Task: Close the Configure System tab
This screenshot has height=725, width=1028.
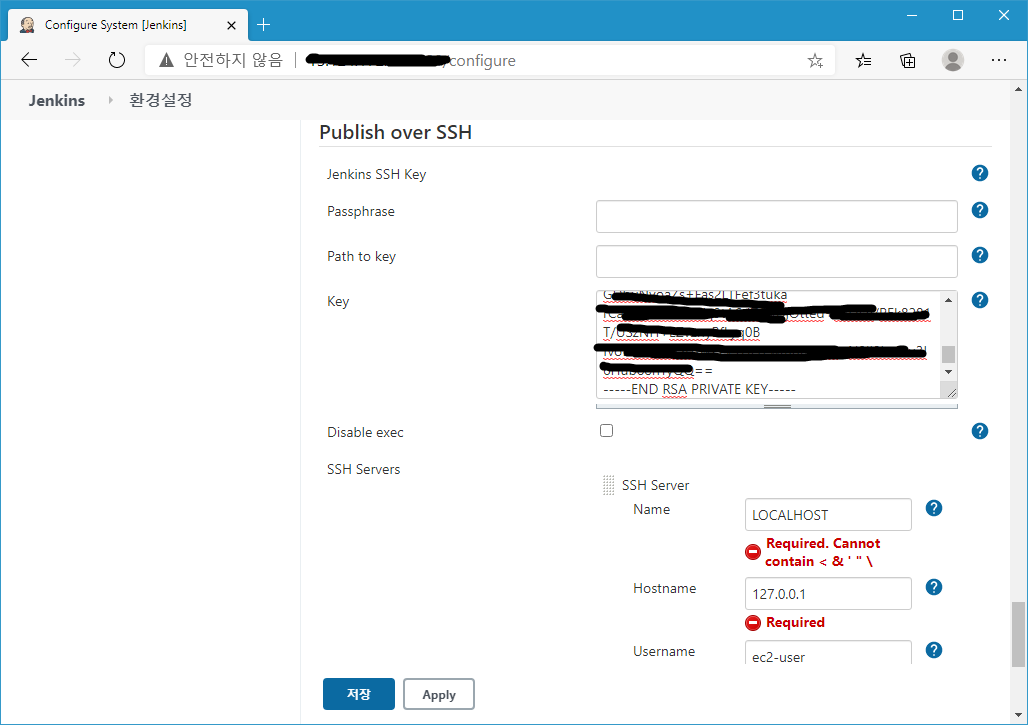Action: tap(231, 26)
